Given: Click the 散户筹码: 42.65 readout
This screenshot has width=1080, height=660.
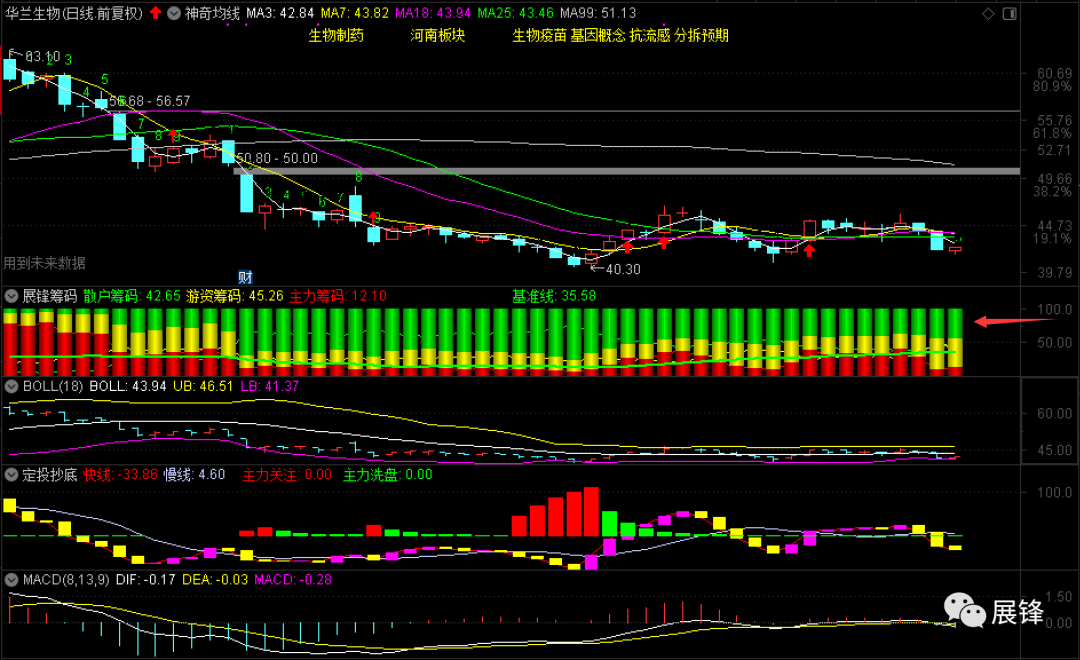Looking at the screenshot, I should click(132, 296).
